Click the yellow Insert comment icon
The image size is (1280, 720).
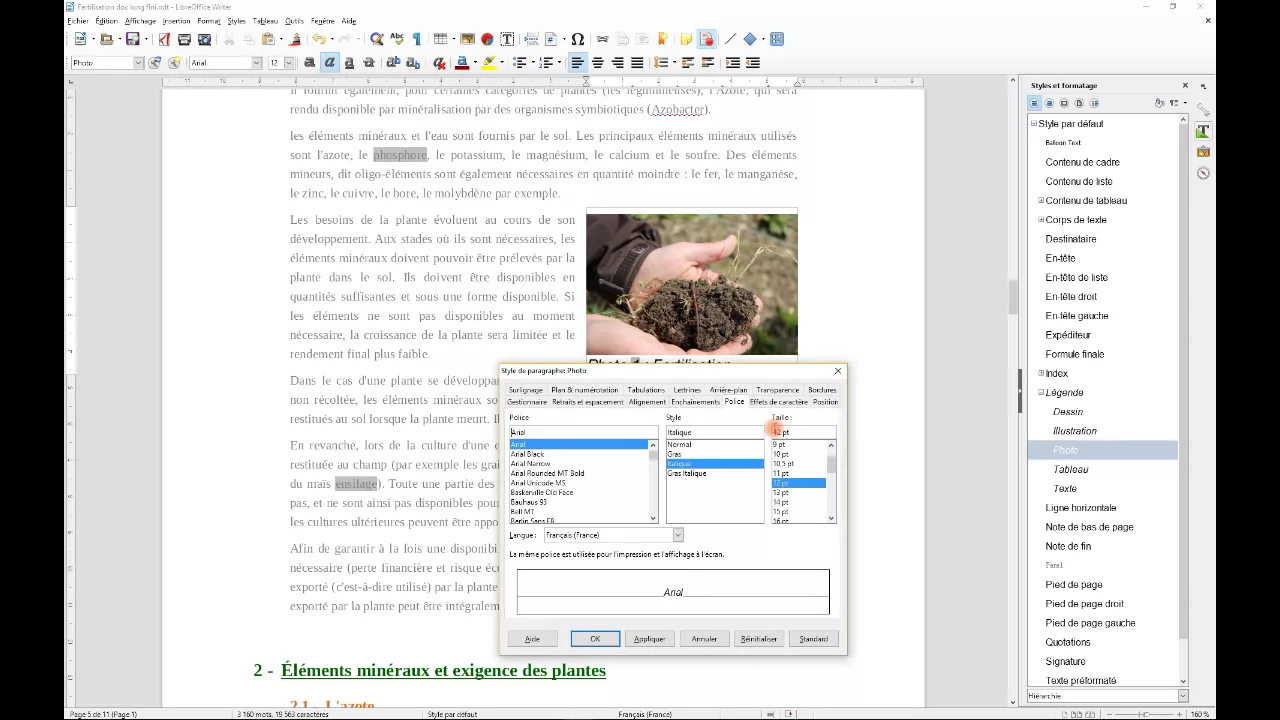(686, 39)
